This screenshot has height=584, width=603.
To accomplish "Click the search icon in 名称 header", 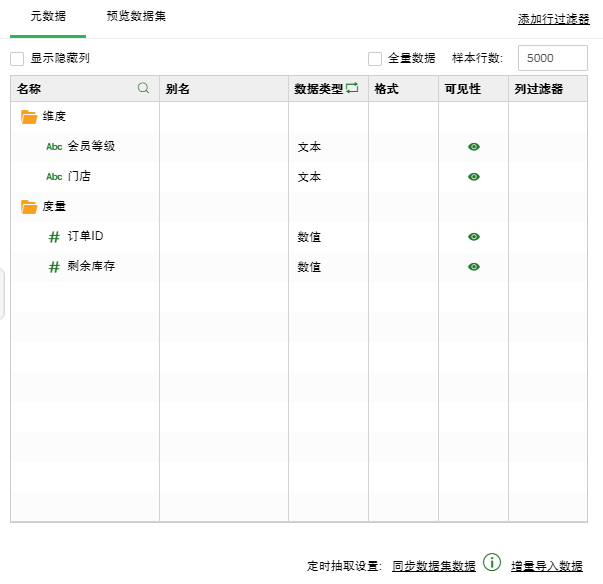I will [143, 88].
